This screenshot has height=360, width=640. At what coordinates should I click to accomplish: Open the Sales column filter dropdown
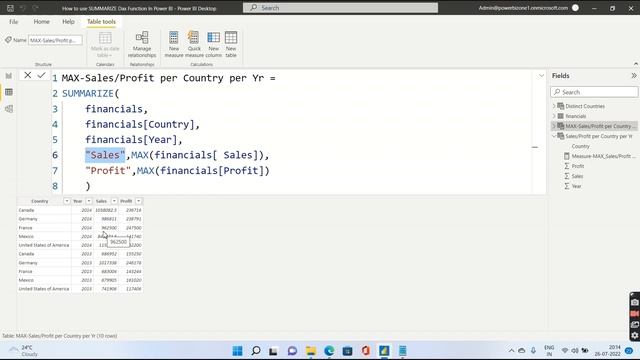[x=114, y=201]
